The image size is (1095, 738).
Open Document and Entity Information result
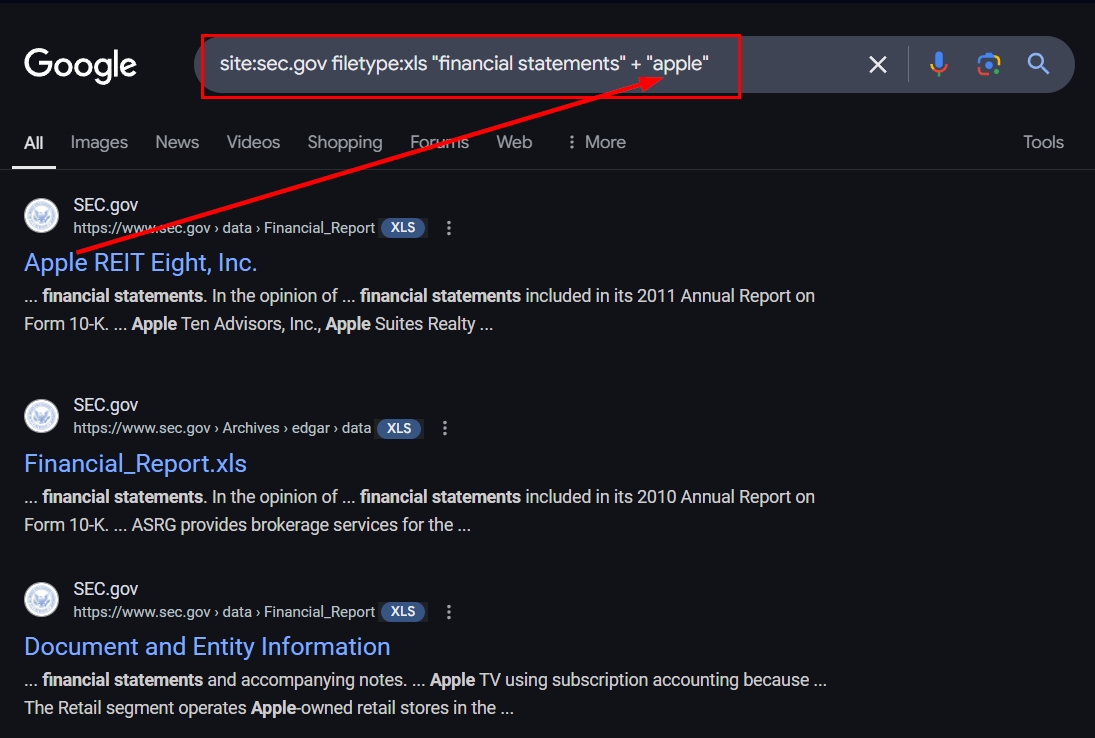pos(207,647)
